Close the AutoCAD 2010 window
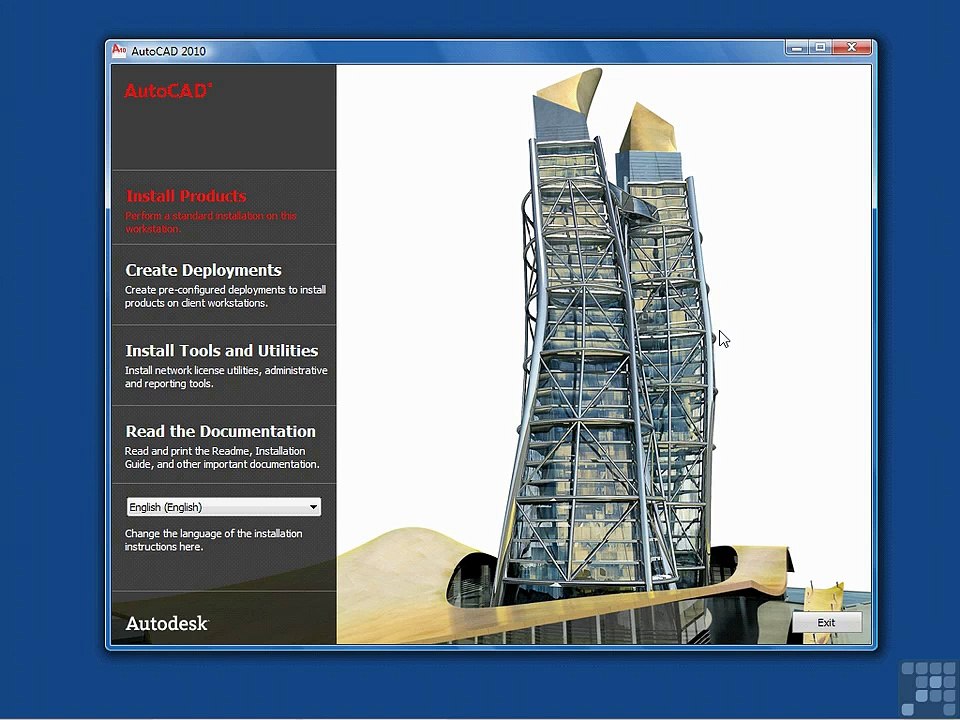Image resolution: width=960 pixels, height=720 pixels. 852,47
